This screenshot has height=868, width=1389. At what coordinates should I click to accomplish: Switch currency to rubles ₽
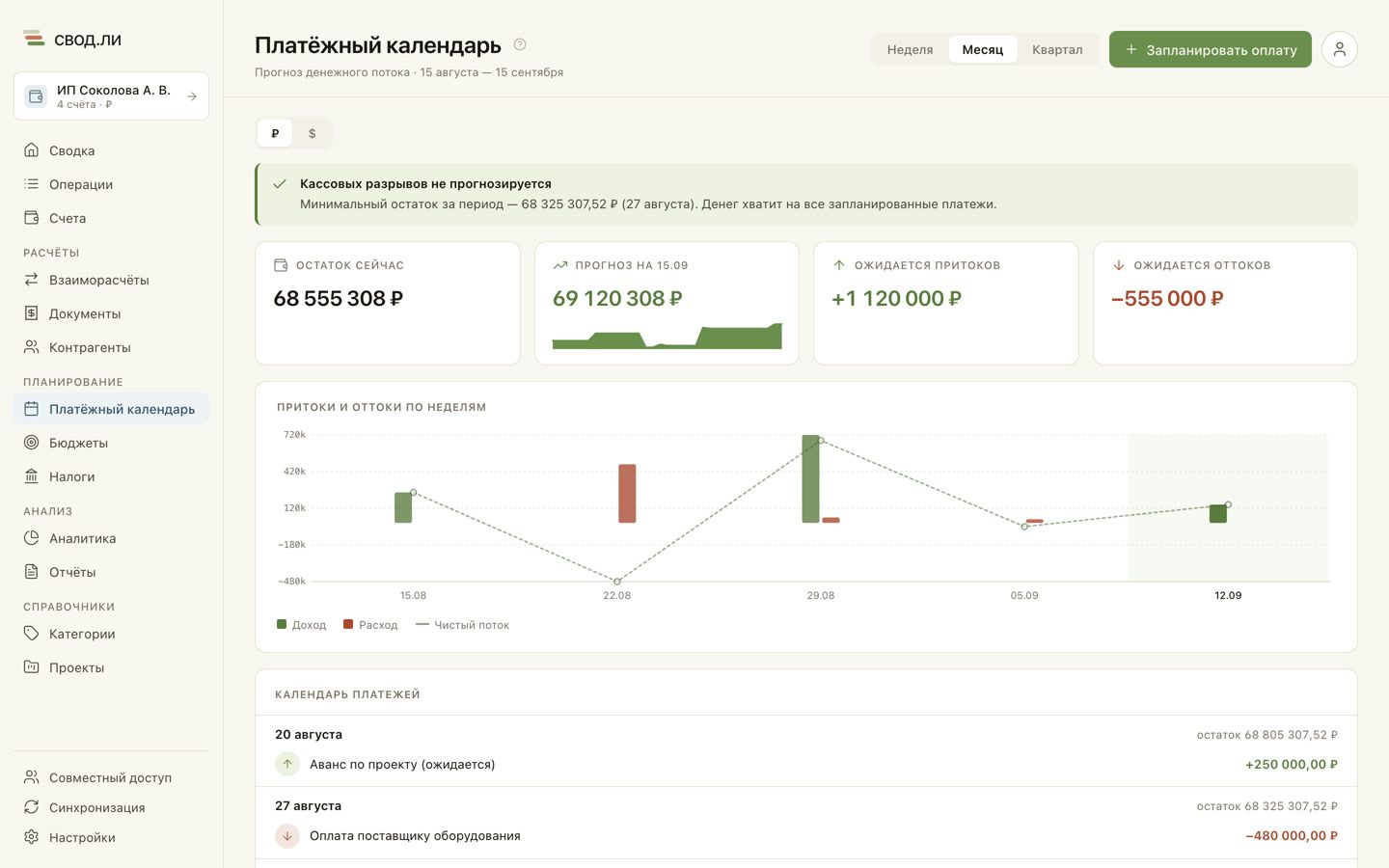click(275, 133)
